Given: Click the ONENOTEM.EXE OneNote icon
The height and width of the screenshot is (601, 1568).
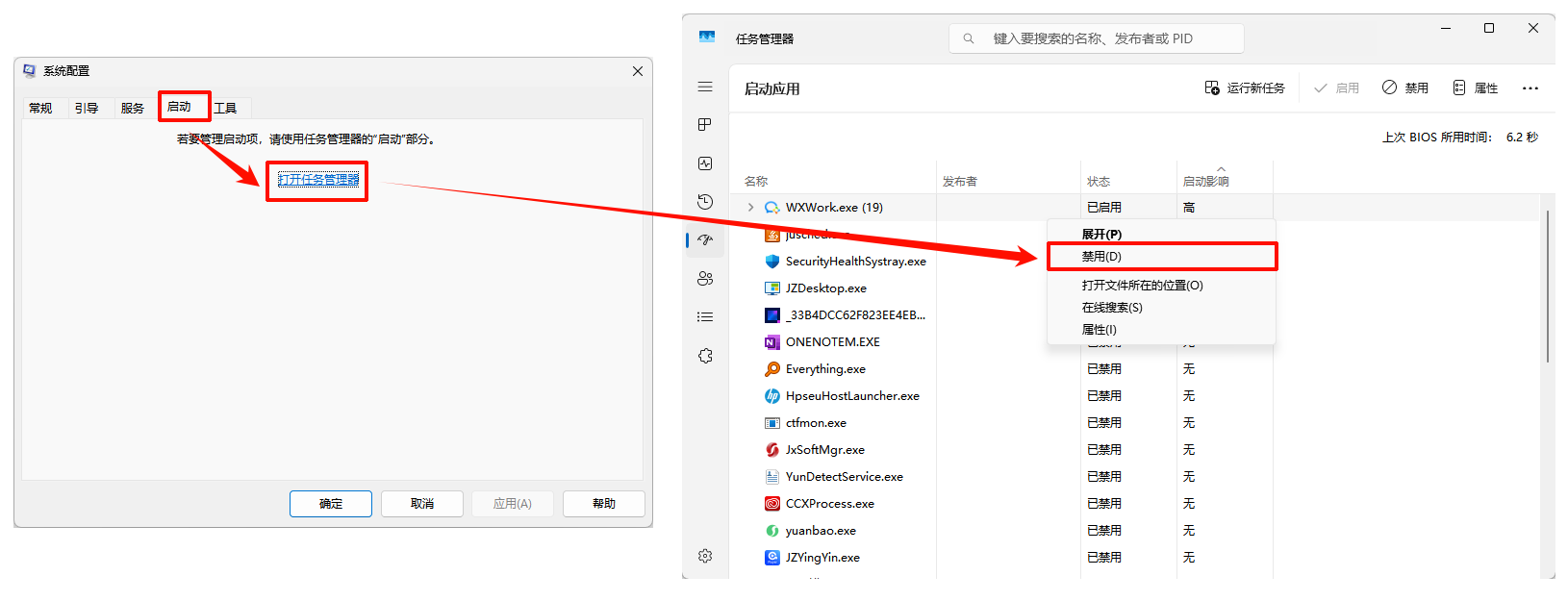Looking at the screenshot, I should [771, 342].
